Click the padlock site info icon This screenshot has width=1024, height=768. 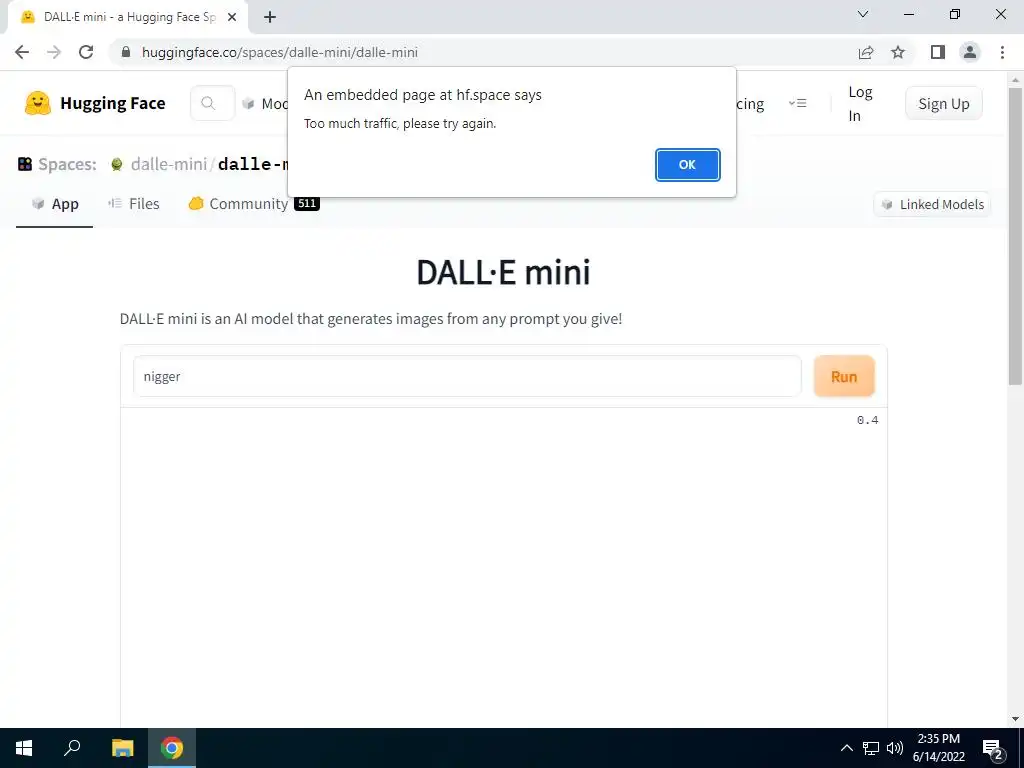(x=126, y=52)
